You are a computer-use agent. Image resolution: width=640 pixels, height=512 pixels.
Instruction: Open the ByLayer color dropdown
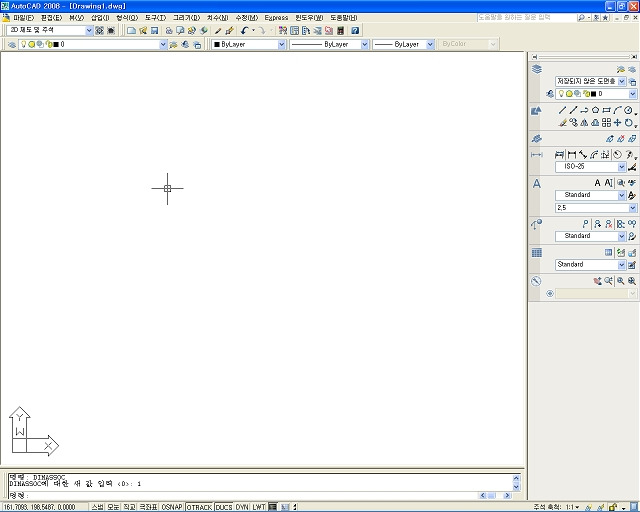pos(282,45)
